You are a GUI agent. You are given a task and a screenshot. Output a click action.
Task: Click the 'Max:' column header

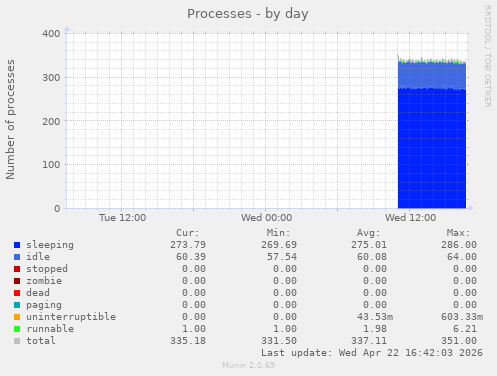[458, 233]
